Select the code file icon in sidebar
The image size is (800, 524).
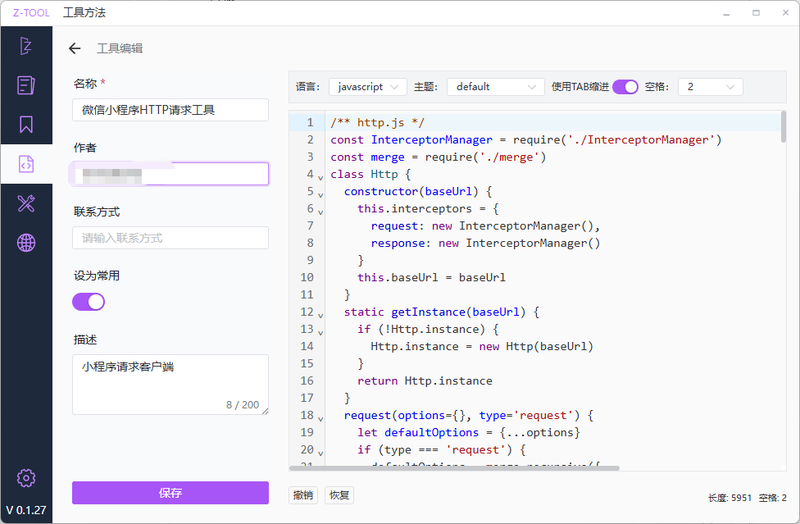(26, 164)
